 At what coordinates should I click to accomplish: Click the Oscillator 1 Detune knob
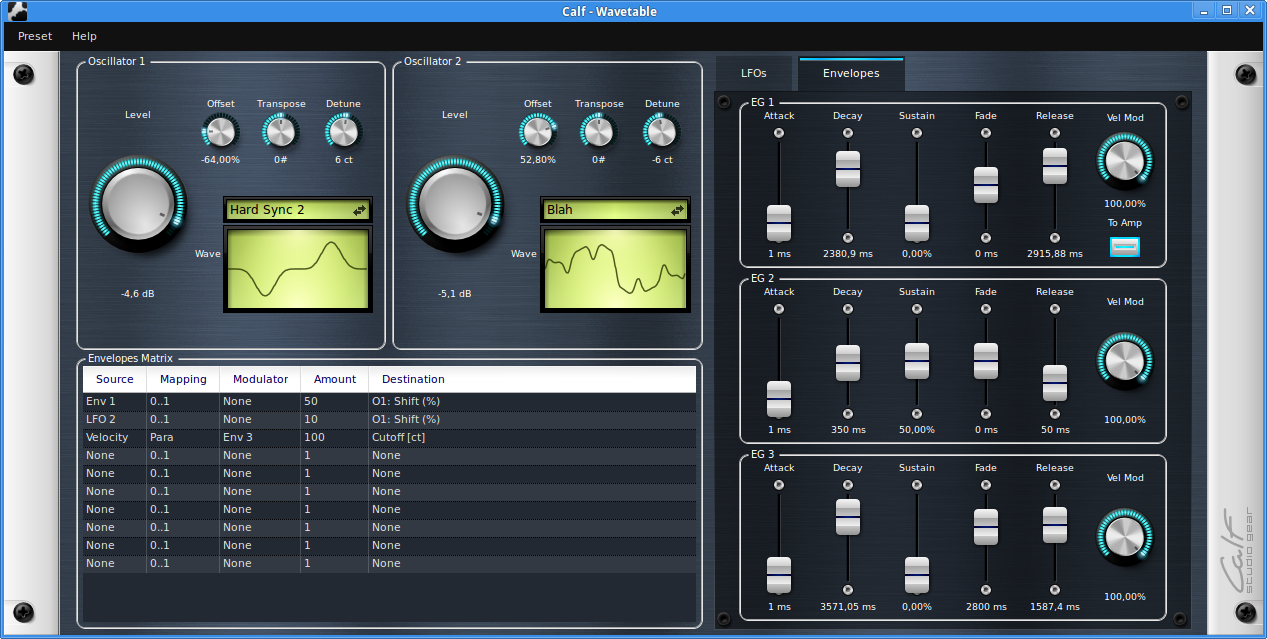pos(343,131)
